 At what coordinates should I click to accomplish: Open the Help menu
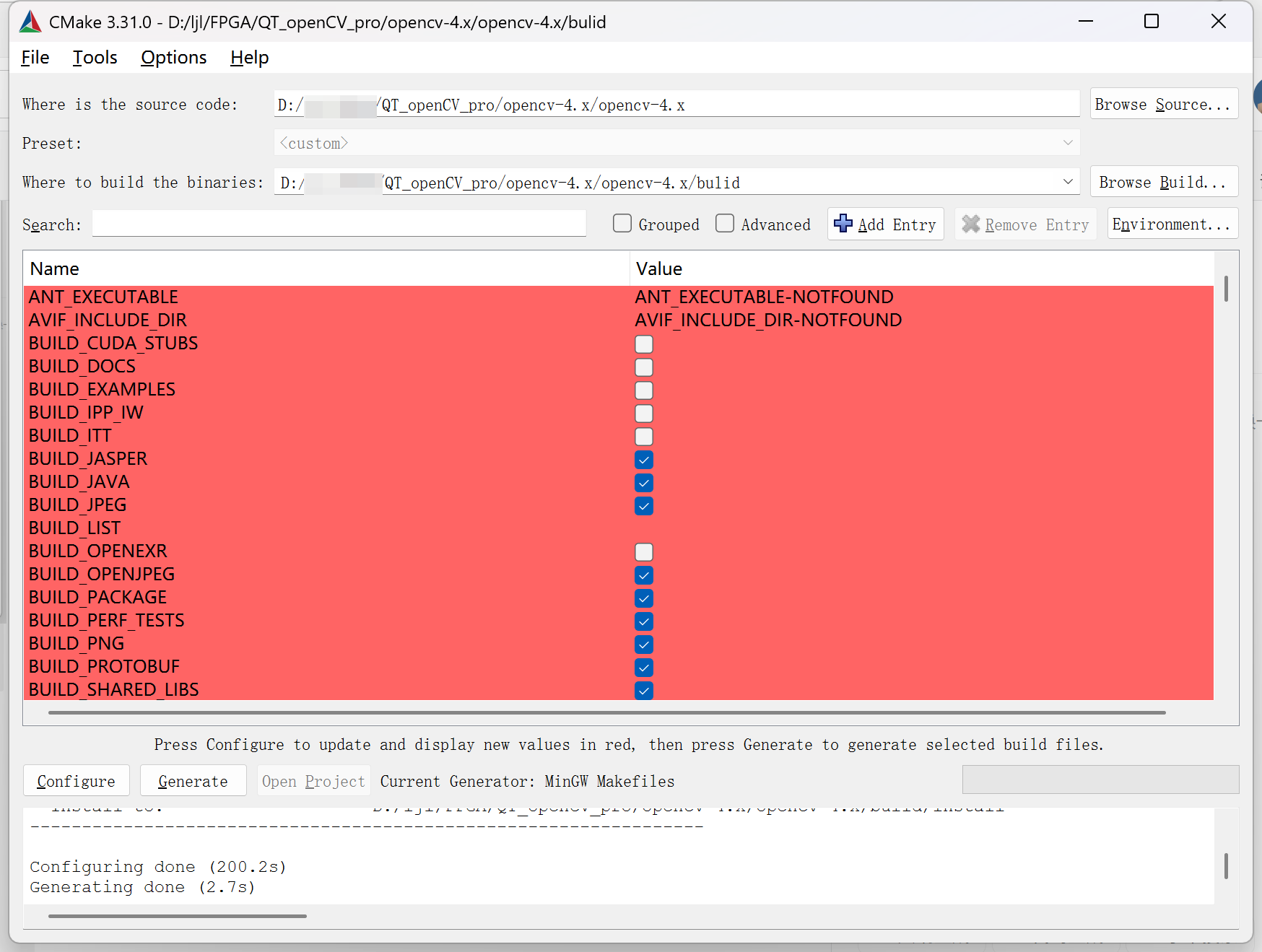point(250,57)
